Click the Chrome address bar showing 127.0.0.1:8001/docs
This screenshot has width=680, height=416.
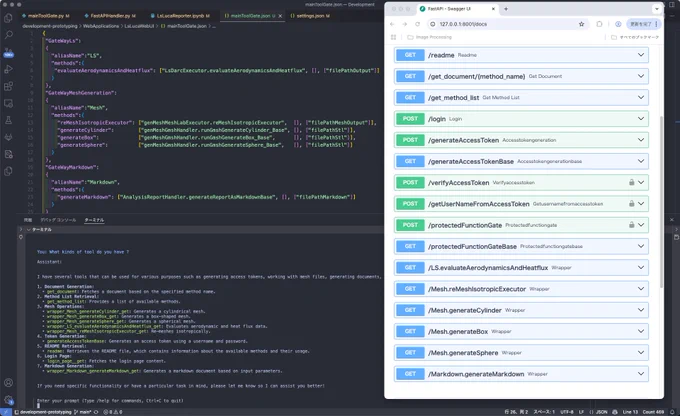click(x=507, y=24)
